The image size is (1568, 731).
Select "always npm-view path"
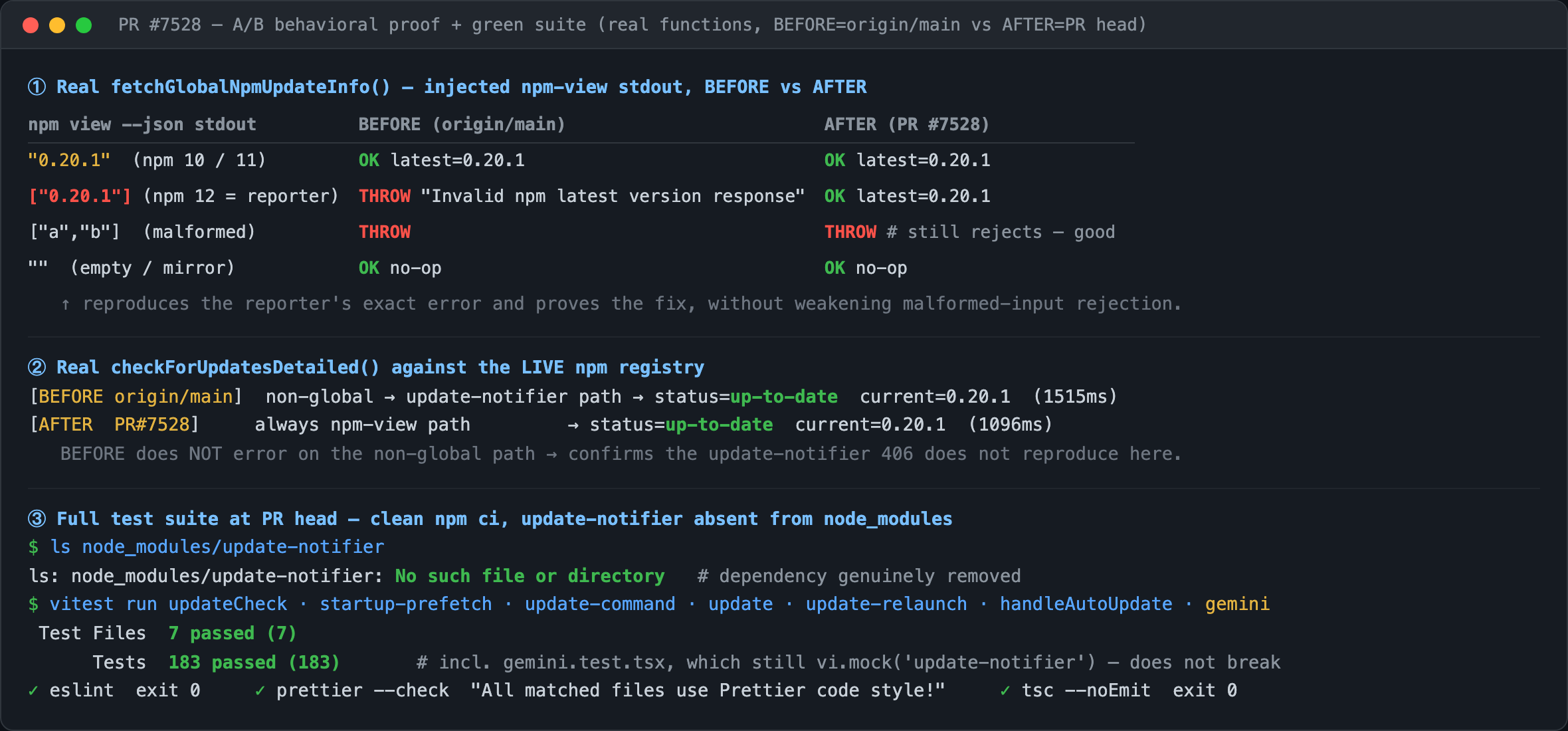[x=363, y=425]
